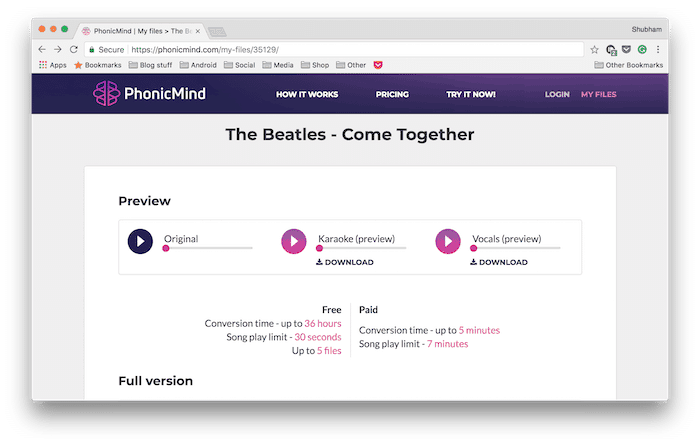Viewport: 700px width, 446px height.
Task: Open the How It Works page
Action: (307, 94)
